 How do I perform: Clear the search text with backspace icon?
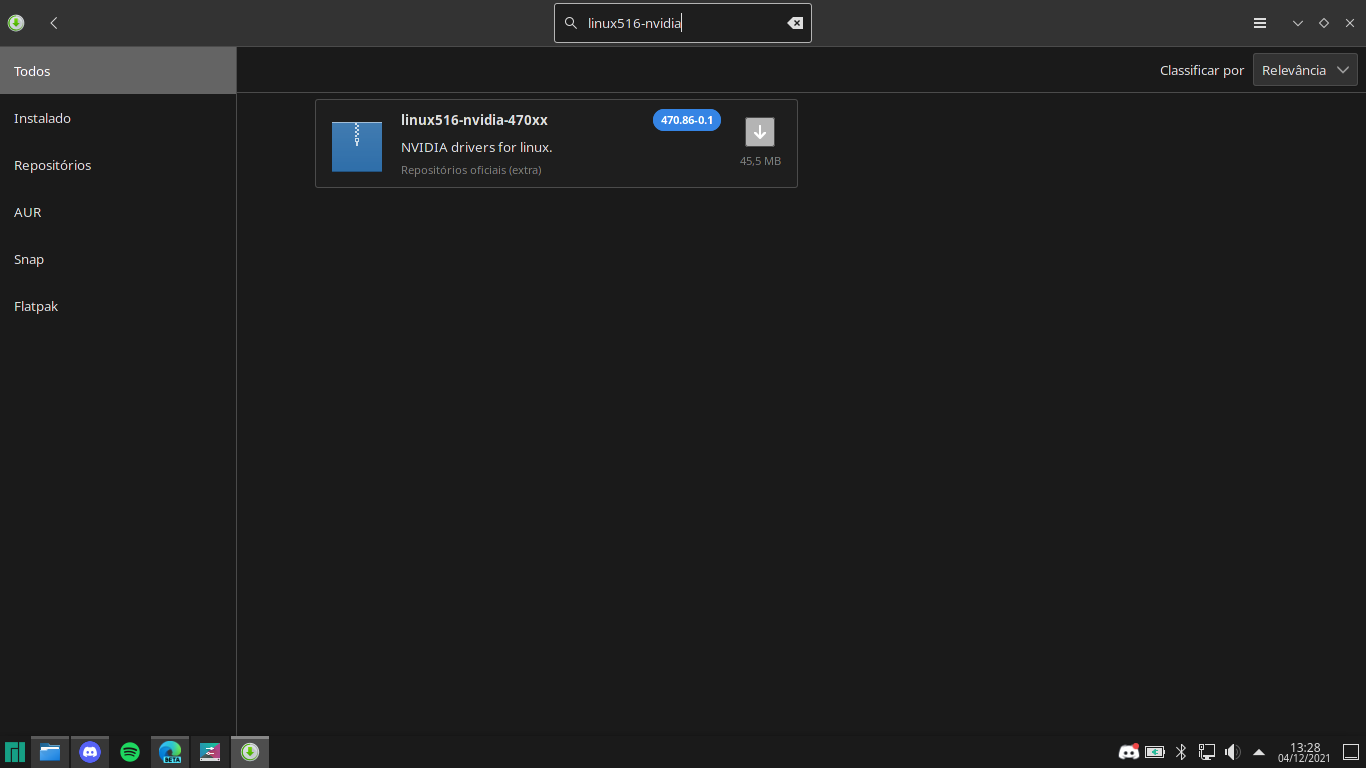pyautogui.click(x=795, y=23)
